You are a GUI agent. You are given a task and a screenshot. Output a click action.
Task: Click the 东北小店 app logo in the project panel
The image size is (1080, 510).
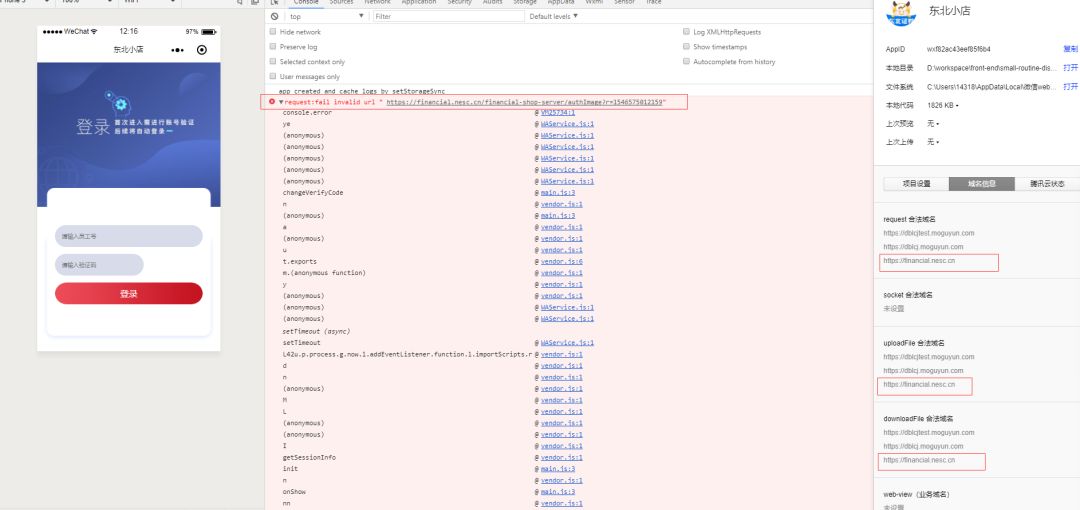901,12
